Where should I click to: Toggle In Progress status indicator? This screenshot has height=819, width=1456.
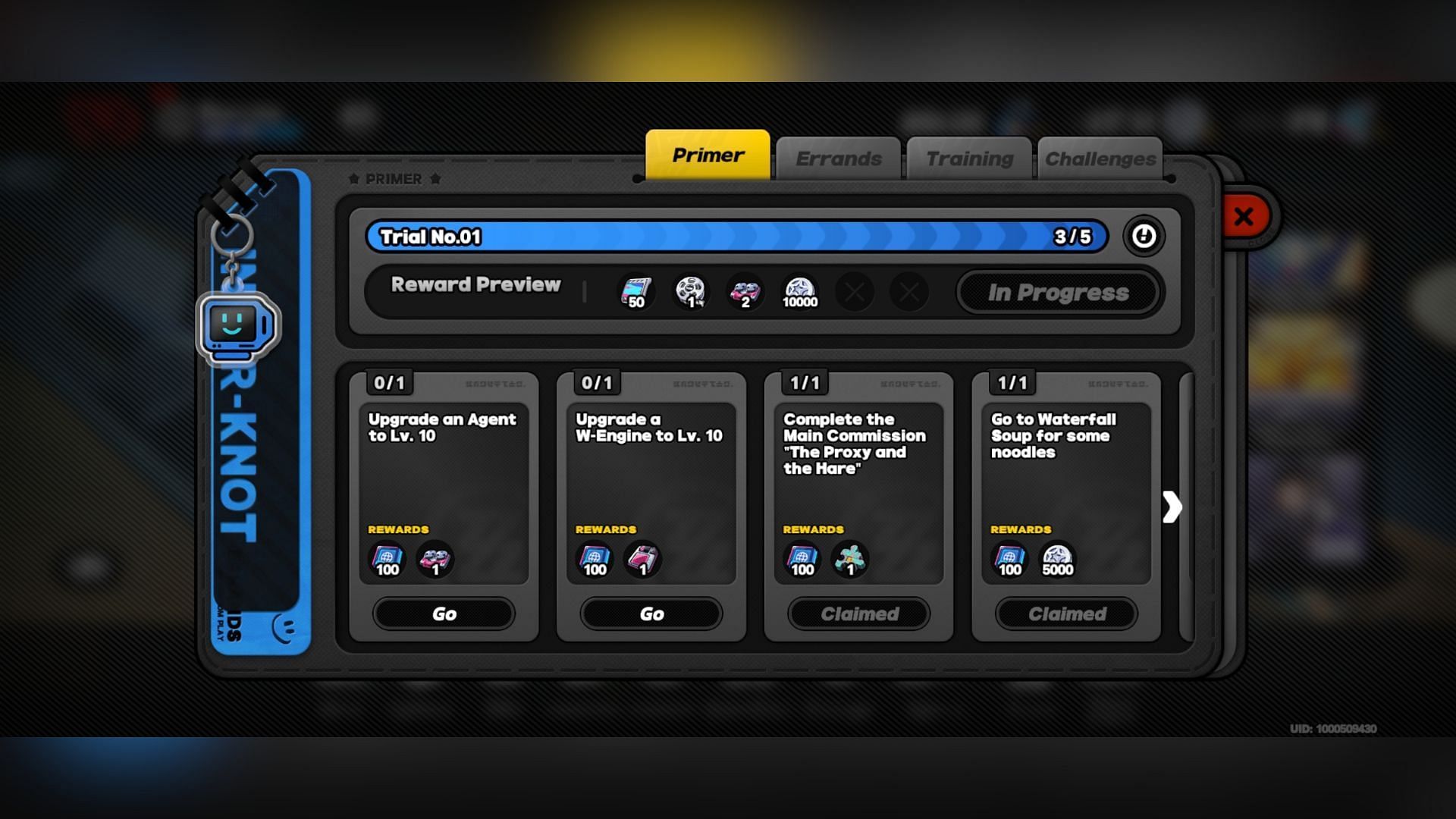click(1058, 292)
